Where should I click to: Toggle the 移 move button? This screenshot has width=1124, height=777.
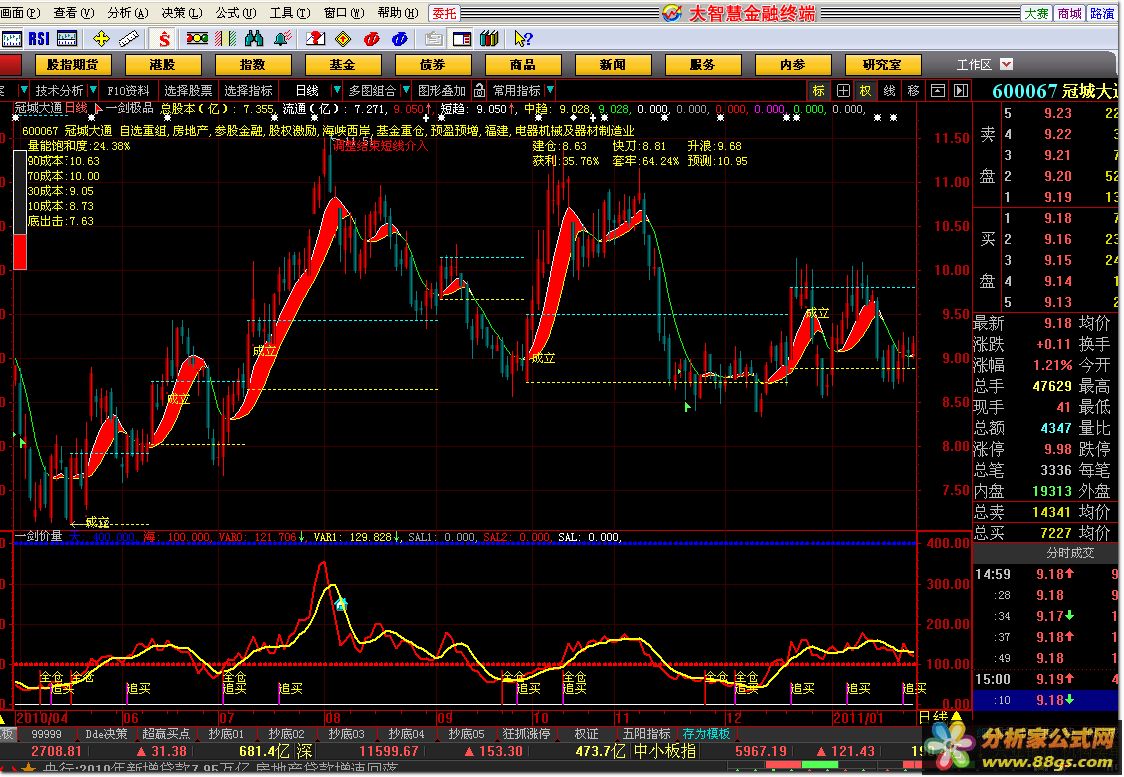(x=913, y=90)
